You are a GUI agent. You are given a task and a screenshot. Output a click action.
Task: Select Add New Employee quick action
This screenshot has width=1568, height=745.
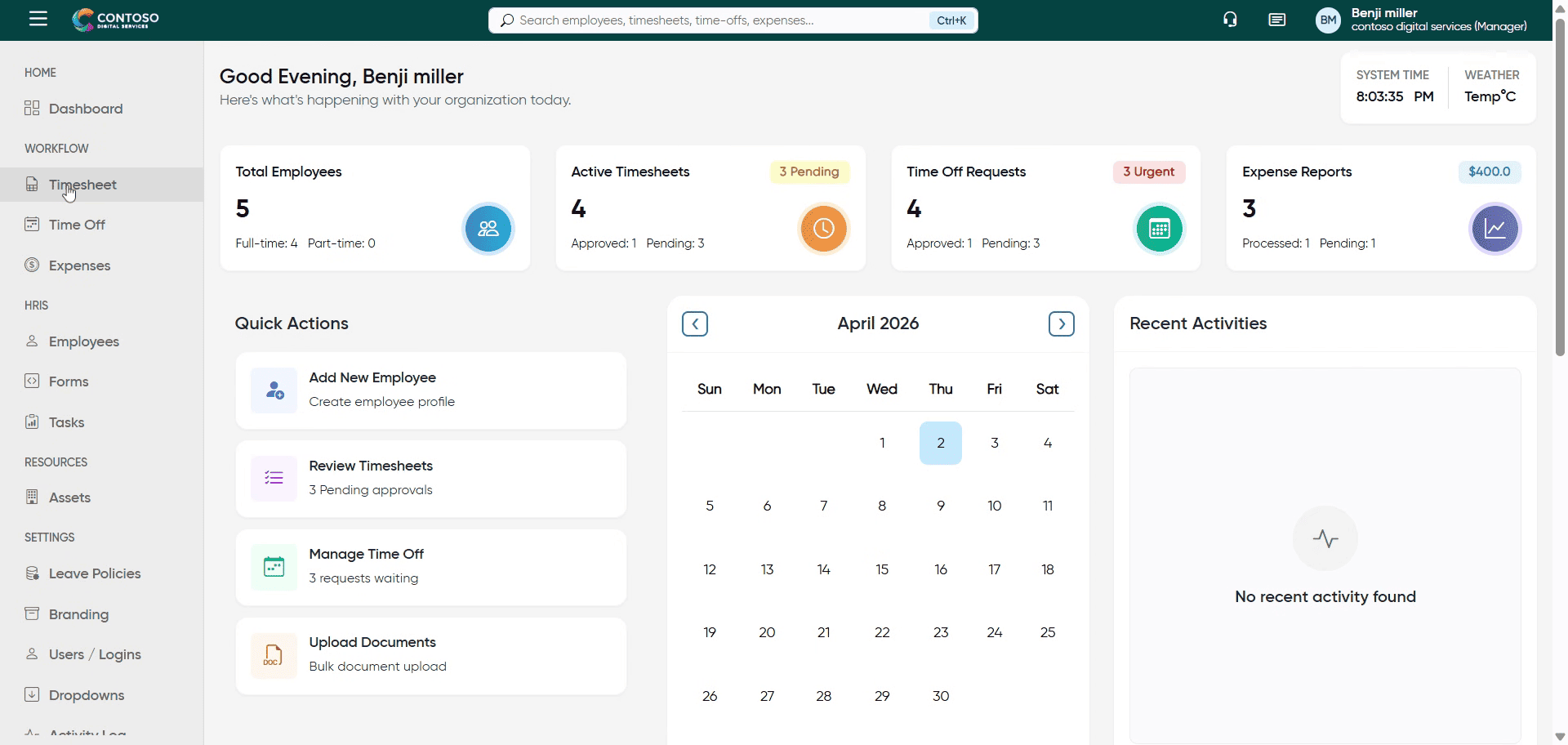pos(430,390)
